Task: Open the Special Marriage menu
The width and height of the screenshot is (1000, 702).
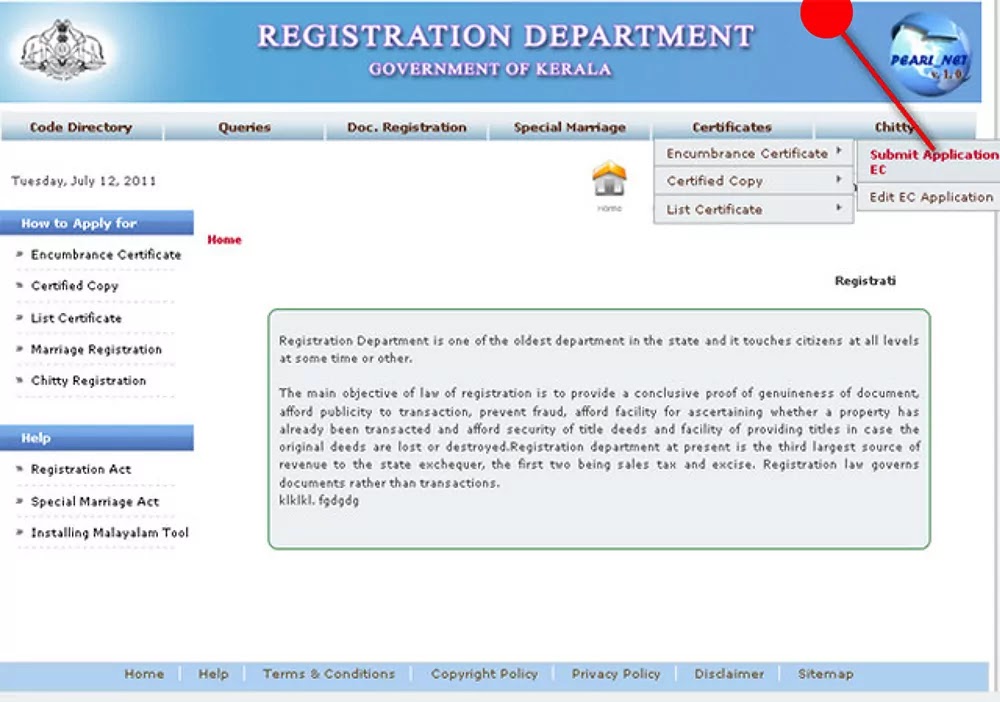Action: (569, 127)
